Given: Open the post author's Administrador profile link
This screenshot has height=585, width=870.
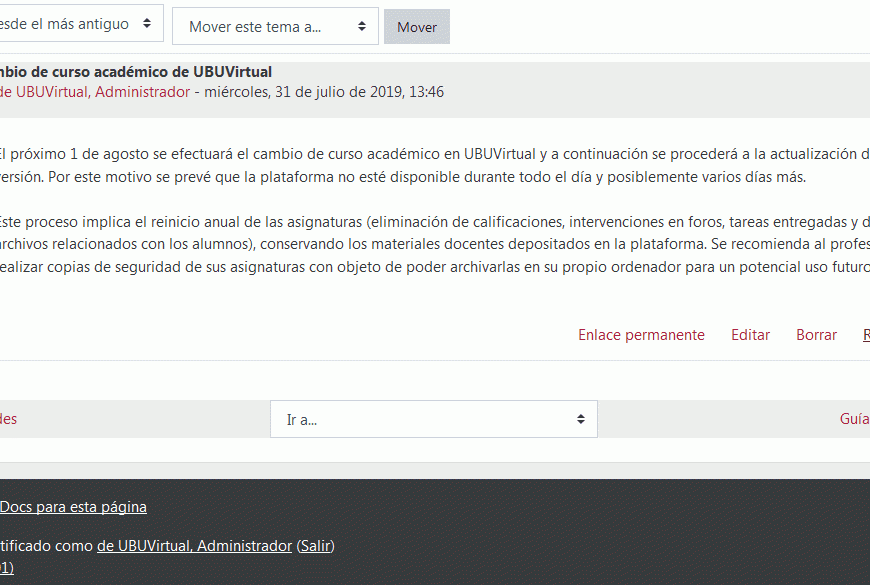Looking at the screenshot, I should click(95, 92).
